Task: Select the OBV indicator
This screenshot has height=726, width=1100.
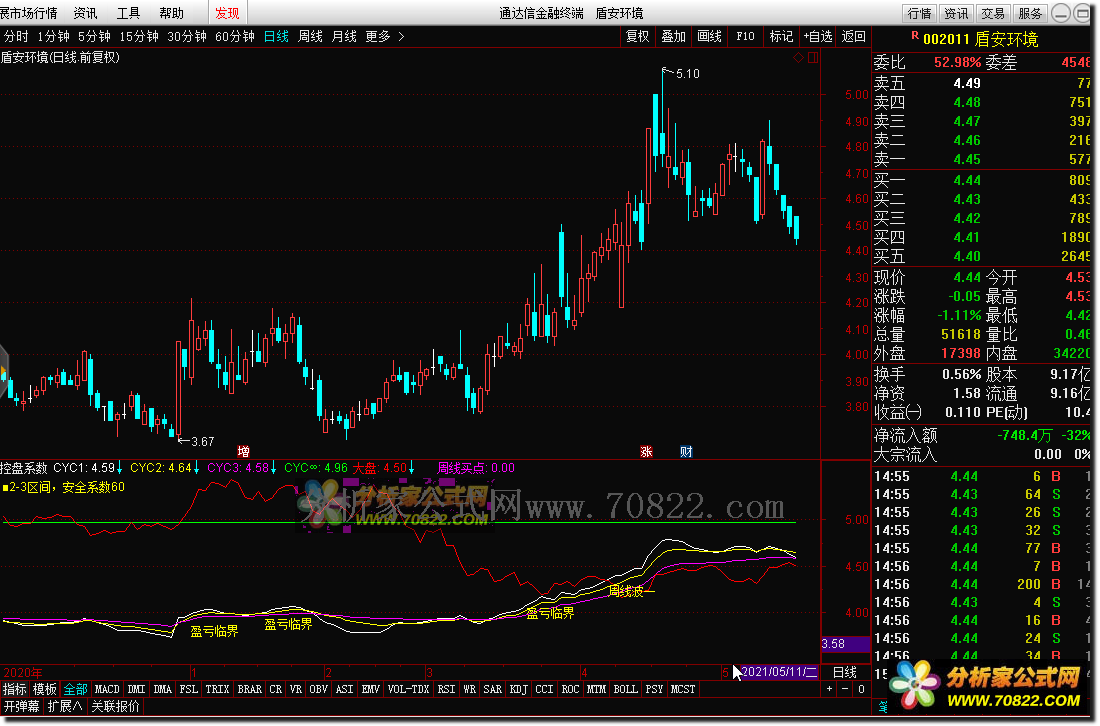Action: 318,689
